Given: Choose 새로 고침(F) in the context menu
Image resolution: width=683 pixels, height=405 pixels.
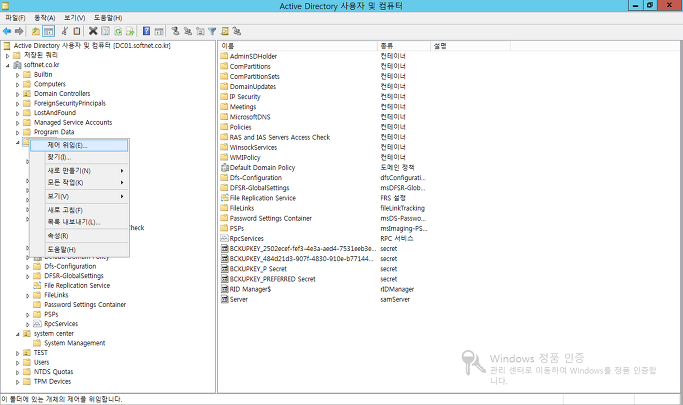Looking at the screenshot, I should [79, 210].
